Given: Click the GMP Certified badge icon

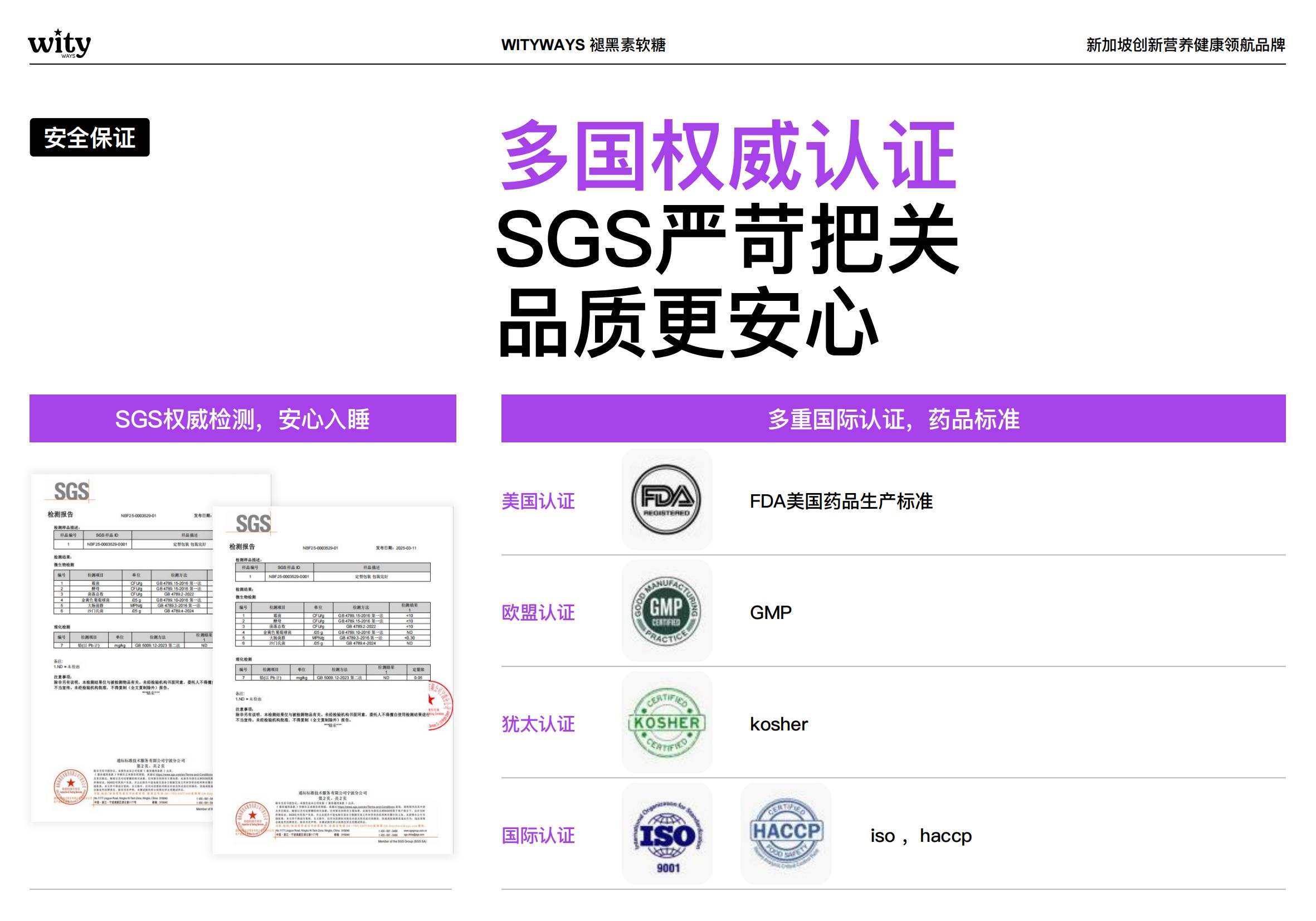Looking at the screenshot, I should click(666, 611).
